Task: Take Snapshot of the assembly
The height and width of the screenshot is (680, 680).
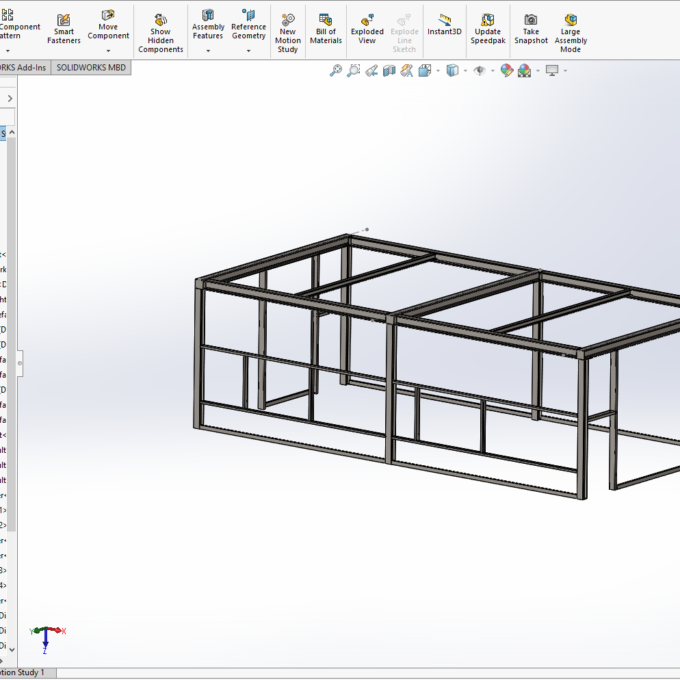Action: click(531, 29)
